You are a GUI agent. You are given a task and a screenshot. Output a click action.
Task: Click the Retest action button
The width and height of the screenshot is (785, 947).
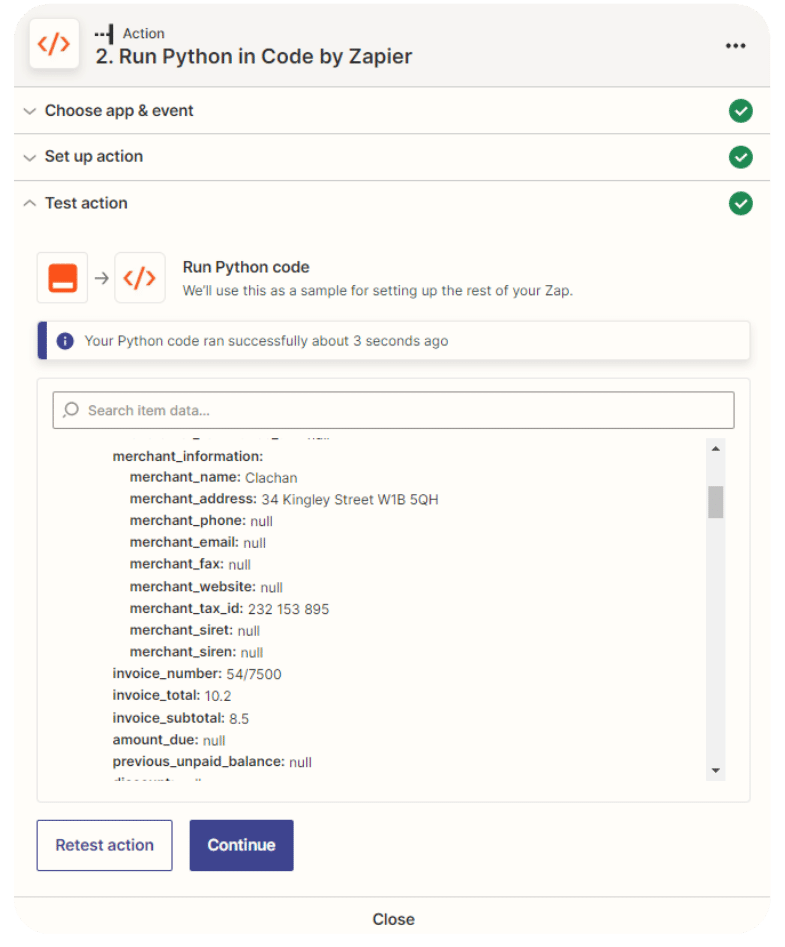click(104, 845)
